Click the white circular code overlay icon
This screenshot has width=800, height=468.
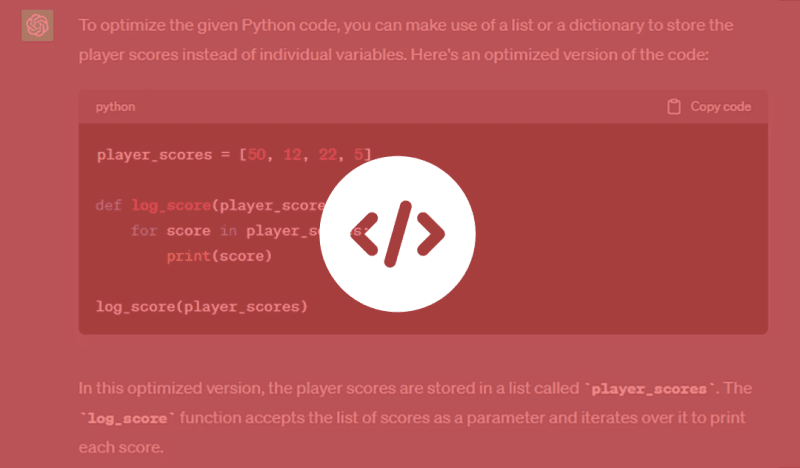point(399,233)
